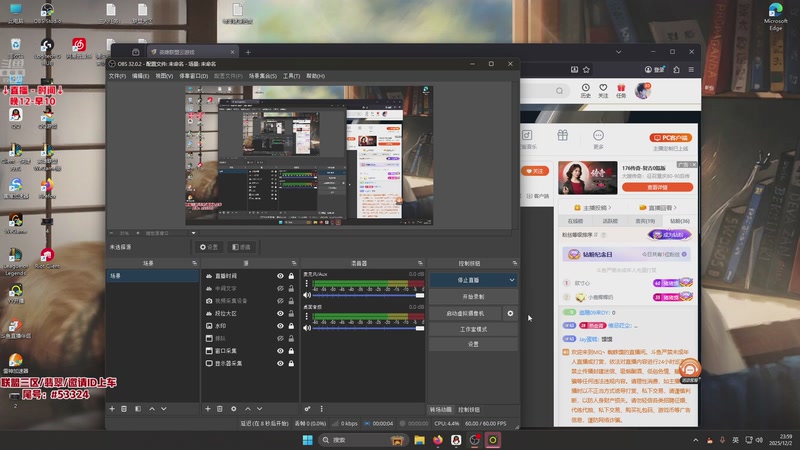Show hidden system tray icons chevron
The width and height of the screenshot is (800, 450).
pyautogui.click(x=695, y=440)
